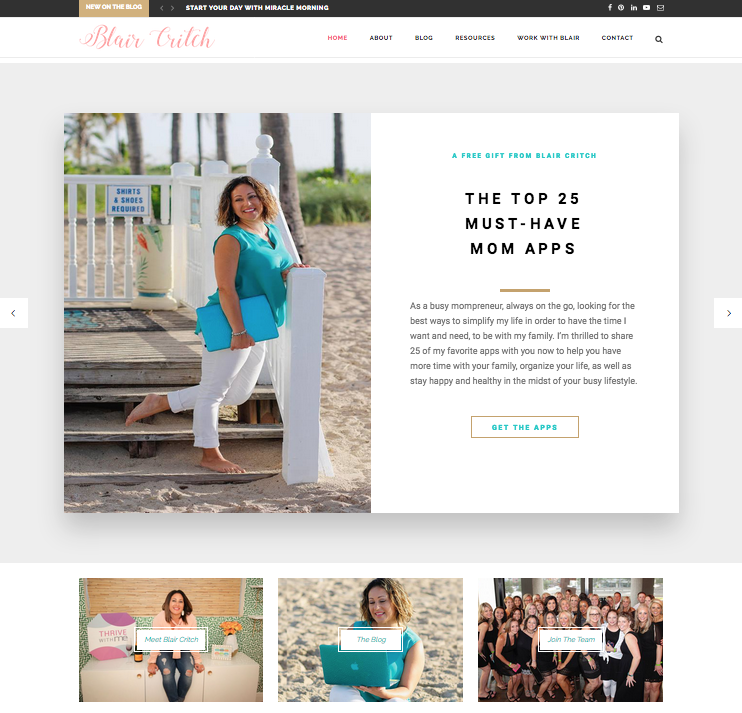Open the Pinterest social icon
This screenshot has width=742, height=713.
point(621,8)
